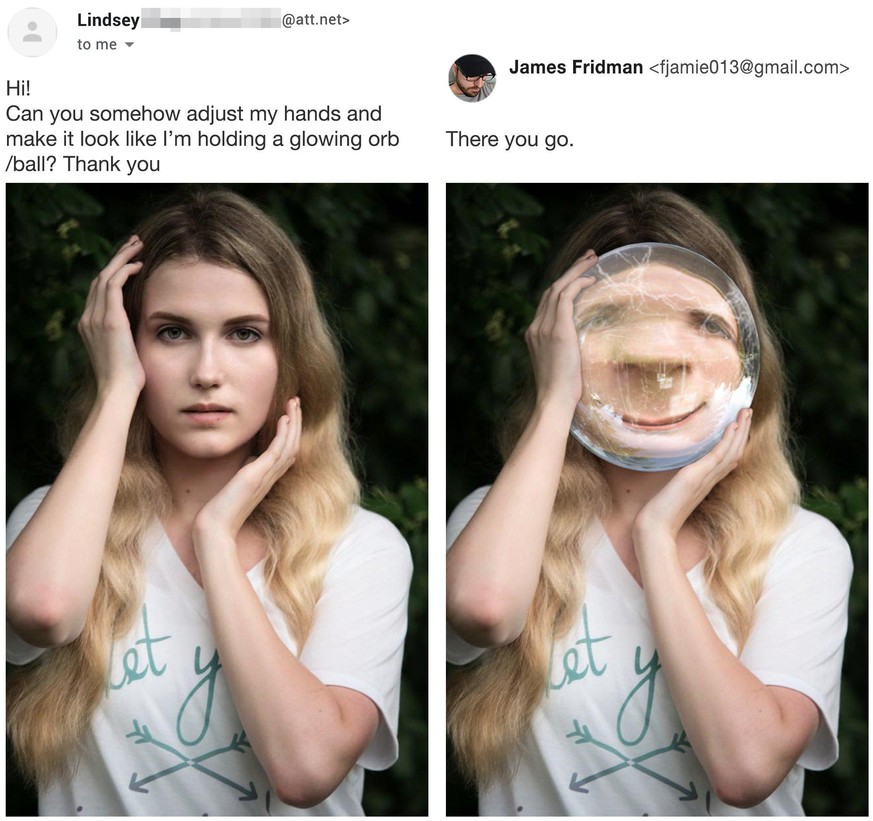Click the glowing orb request message text

[202, 139]
